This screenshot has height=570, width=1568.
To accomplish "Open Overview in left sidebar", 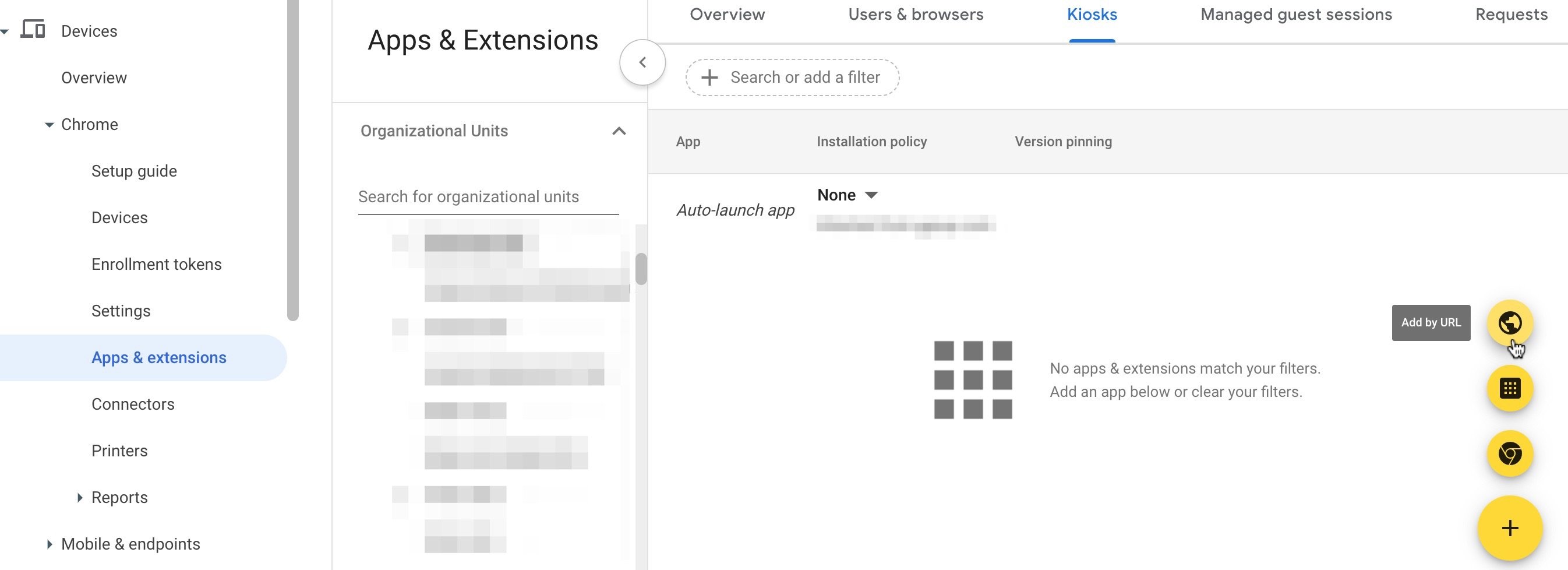I will coord(94,78).
